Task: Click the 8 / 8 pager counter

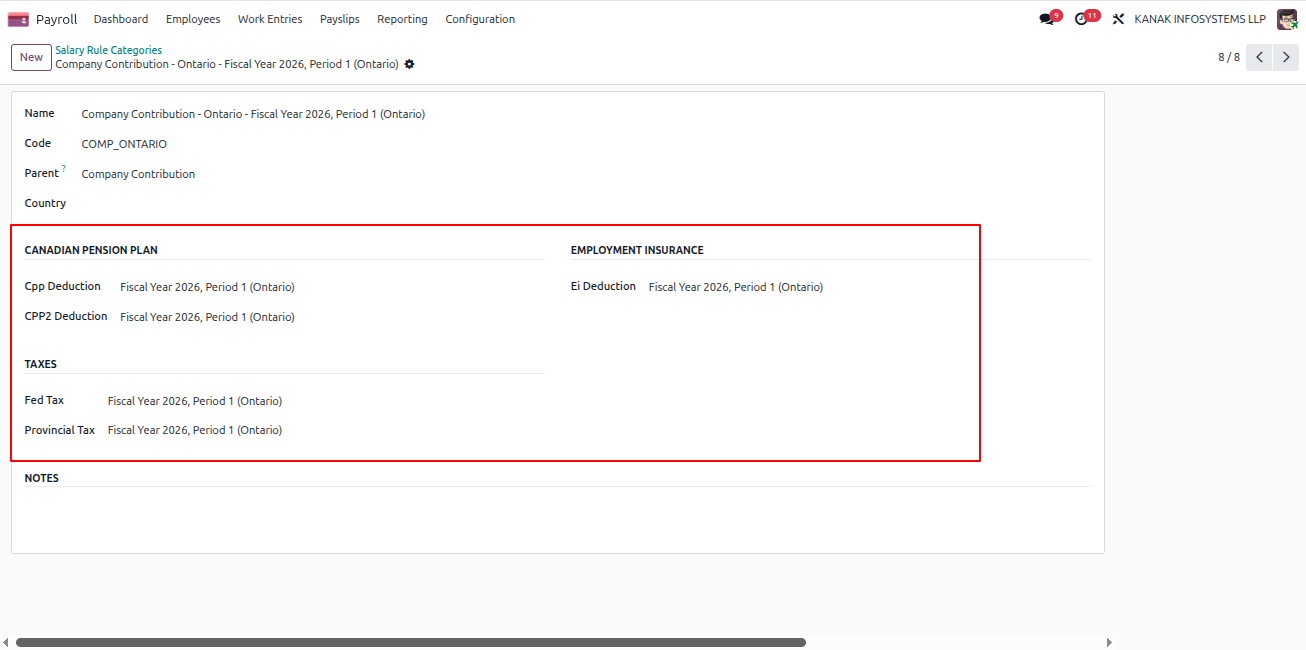Action: (1229, 57)
